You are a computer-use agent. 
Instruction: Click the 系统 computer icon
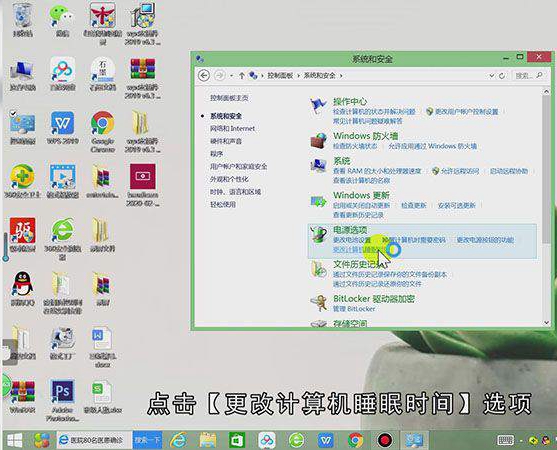click(x=318, y=165)
